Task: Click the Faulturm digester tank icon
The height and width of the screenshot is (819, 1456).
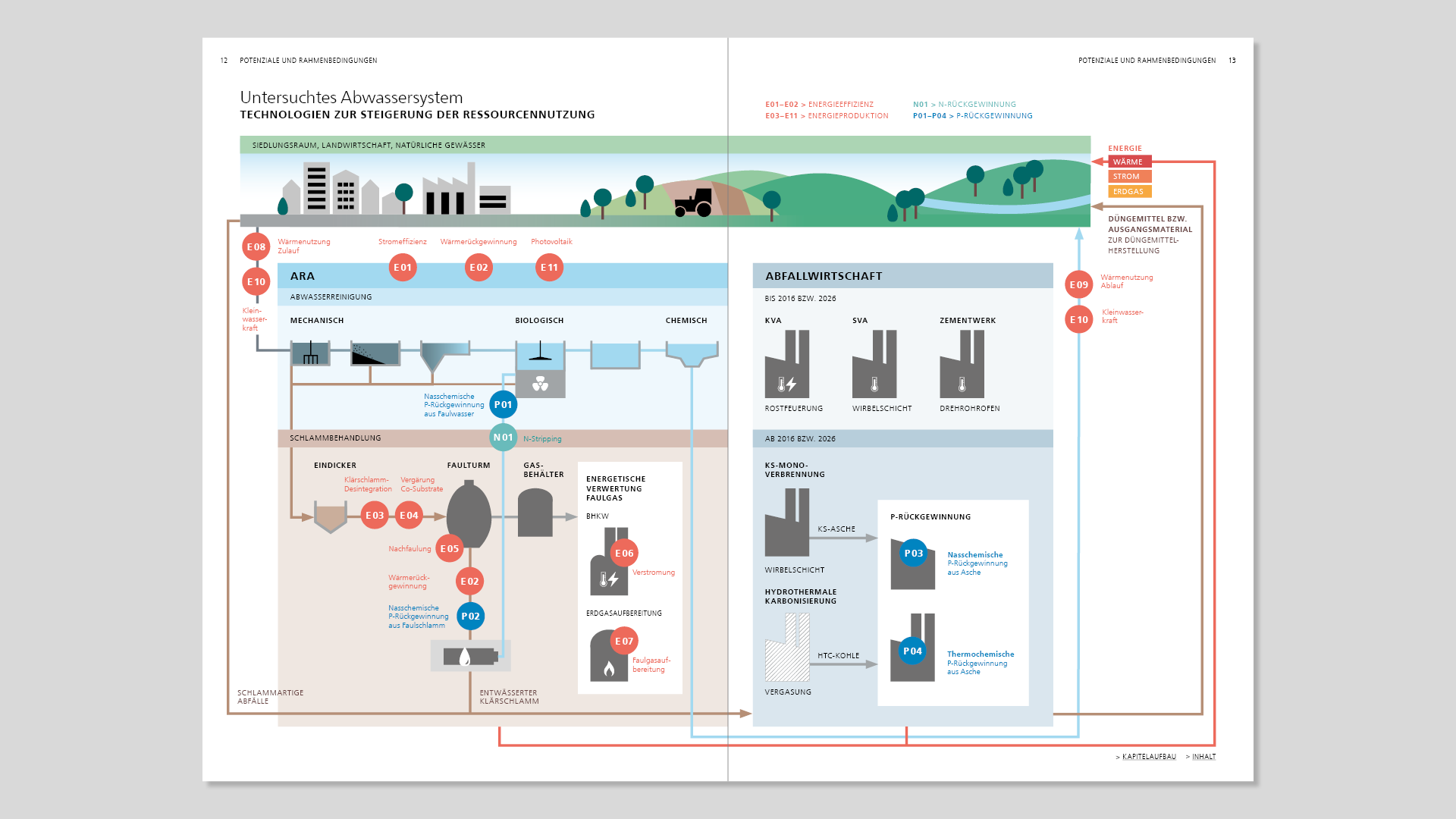Action: (469, 514)
